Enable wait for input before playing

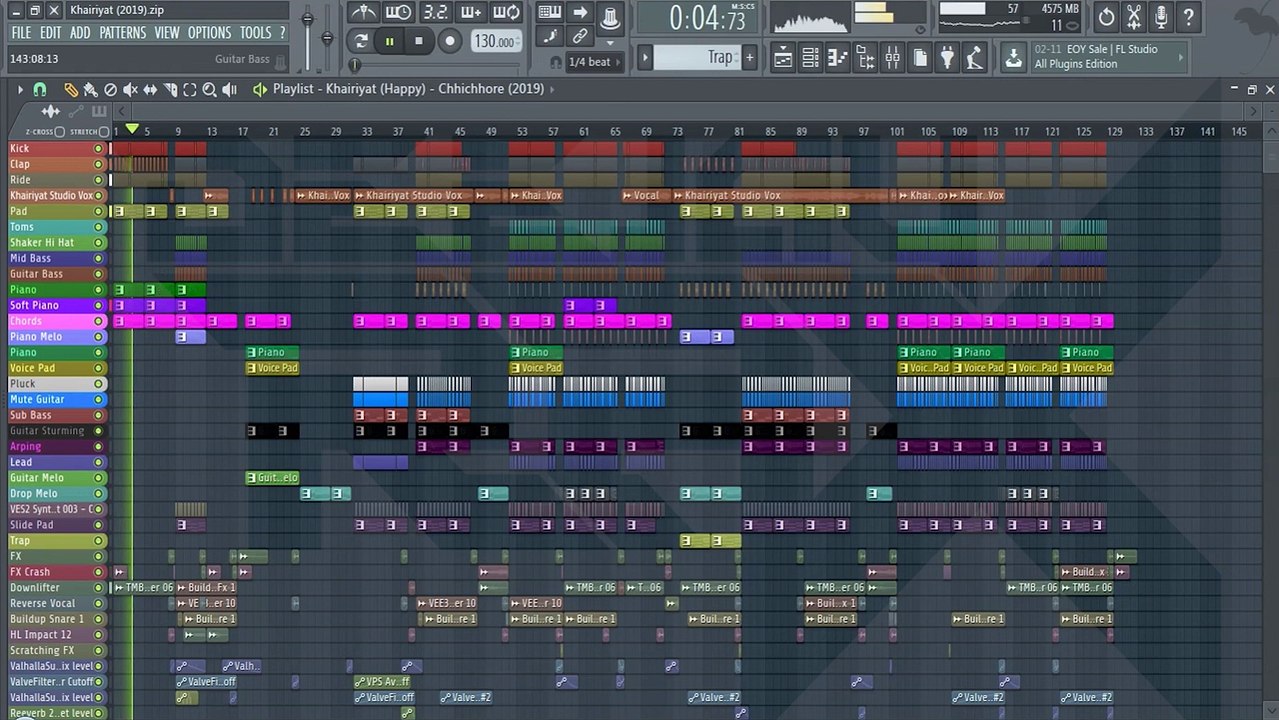tap(397, 13)
